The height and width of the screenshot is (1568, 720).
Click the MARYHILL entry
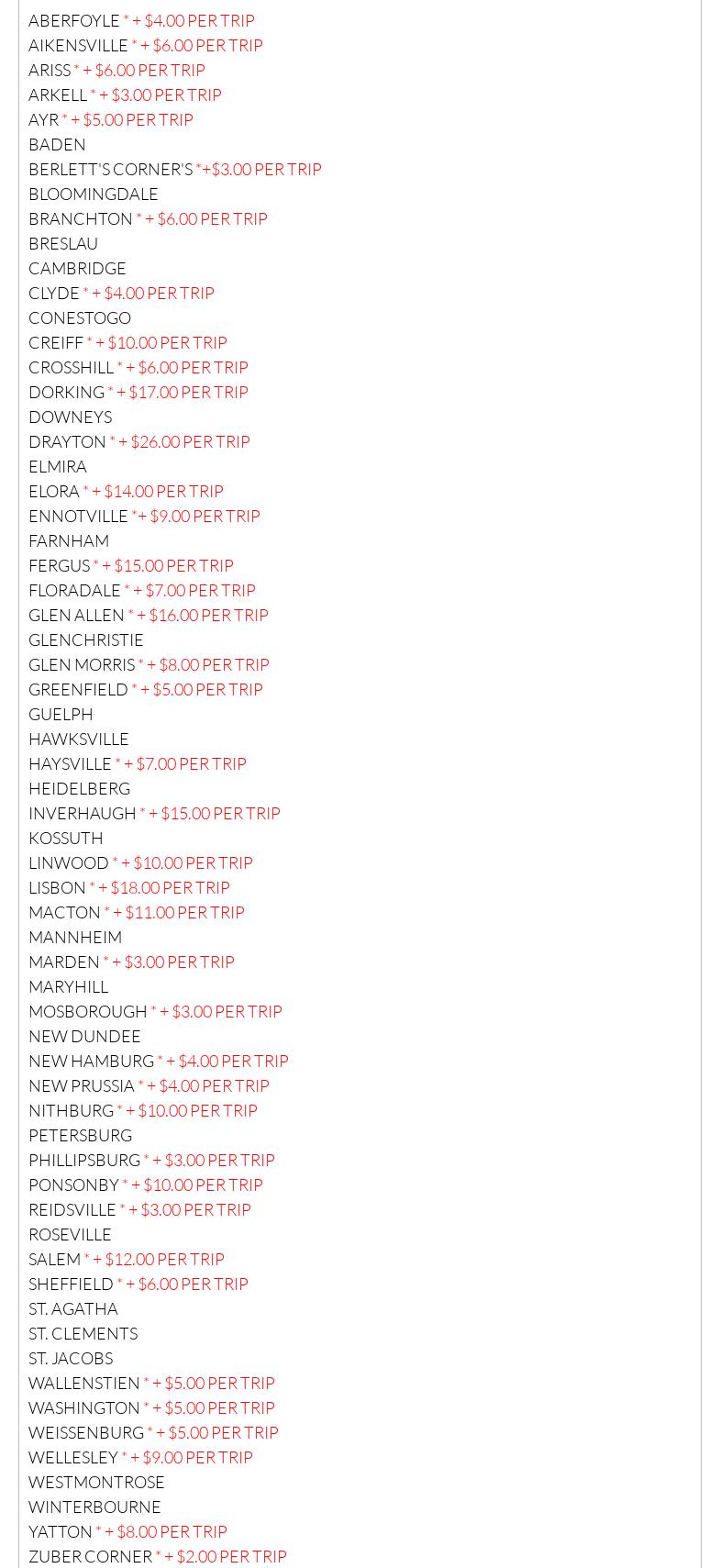68,986
